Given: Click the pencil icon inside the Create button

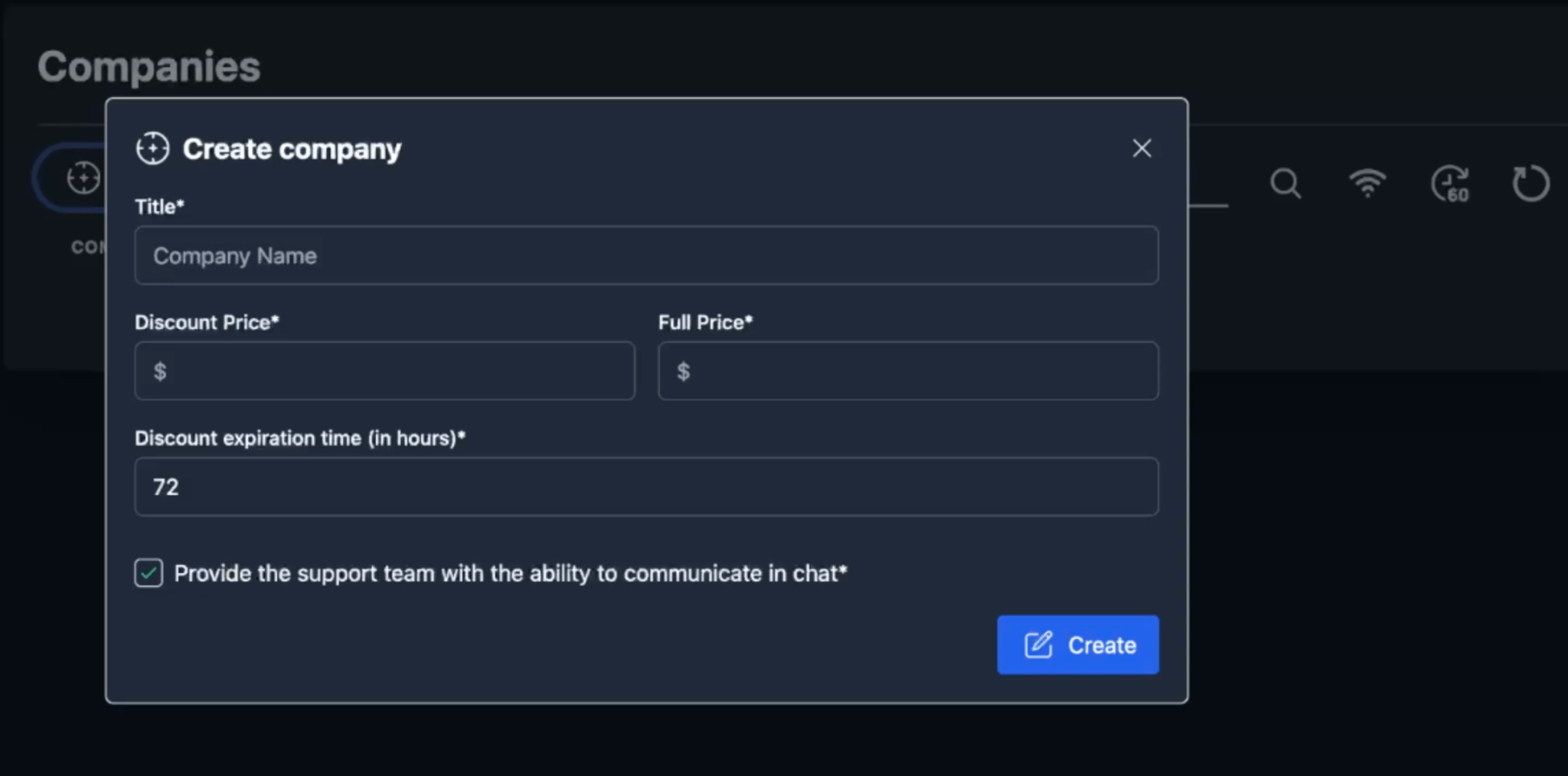Looking at the screenshot, I should click(1037, 644).
